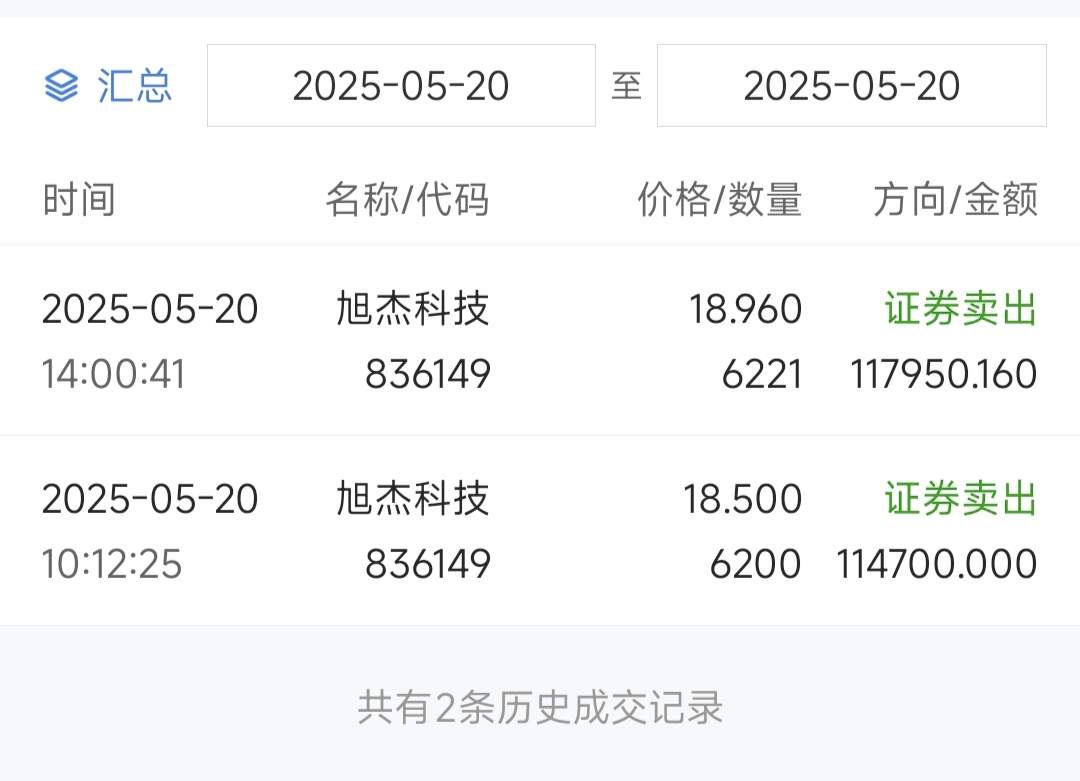Open the end date 2025-05-20 picker
1080x781 pixels.
pyautogui.click(x=851, y=86)
